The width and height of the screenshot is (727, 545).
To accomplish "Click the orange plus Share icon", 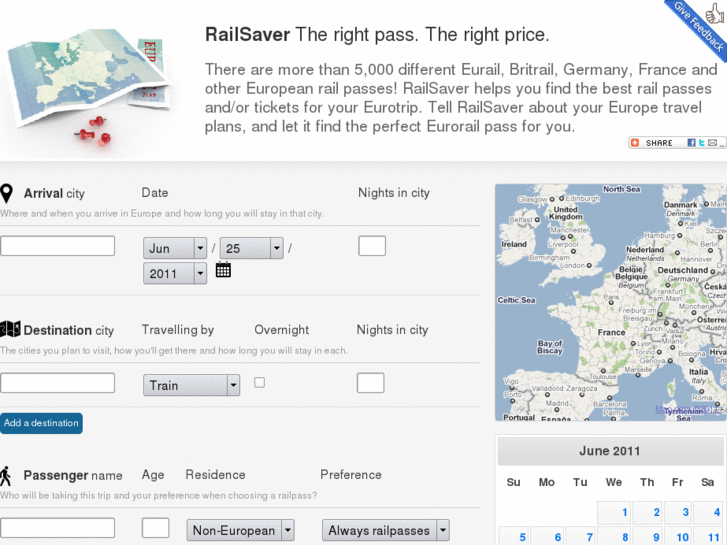I will click(635, 143).
